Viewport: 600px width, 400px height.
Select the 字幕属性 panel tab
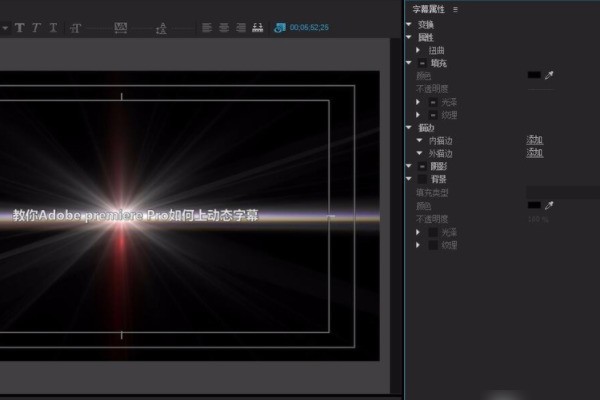coord(429,8)
